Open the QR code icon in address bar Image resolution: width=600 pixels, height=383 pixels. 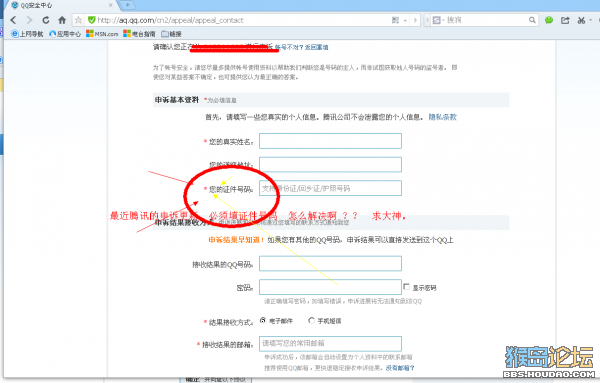coord(395,20)
